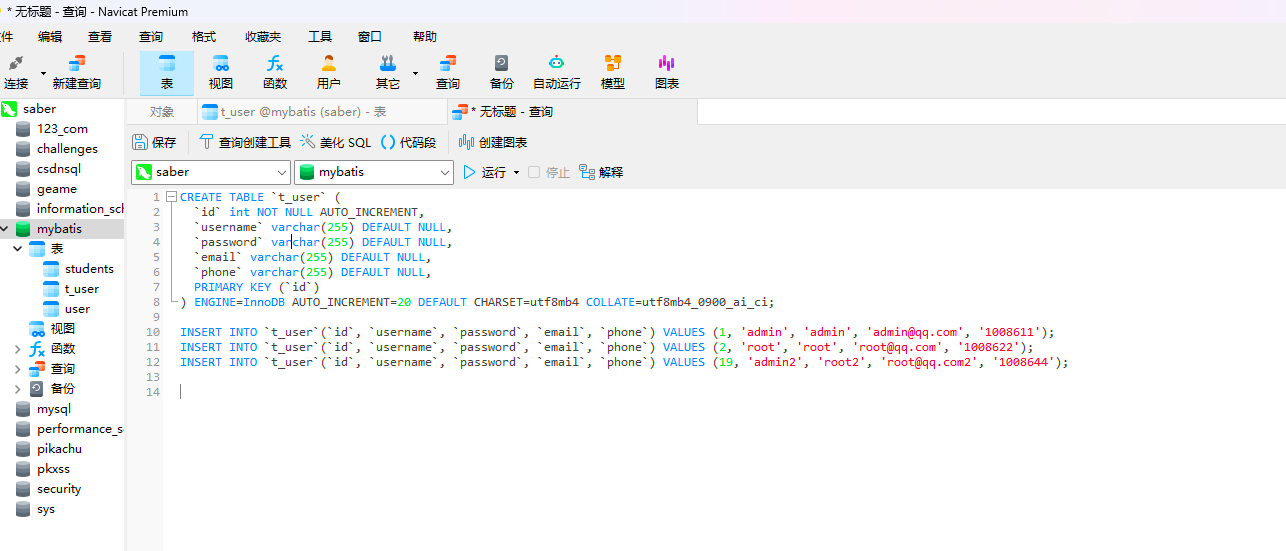Open the 表 (Table) toolbar icon
The image size is (1286, 551).
167,72
